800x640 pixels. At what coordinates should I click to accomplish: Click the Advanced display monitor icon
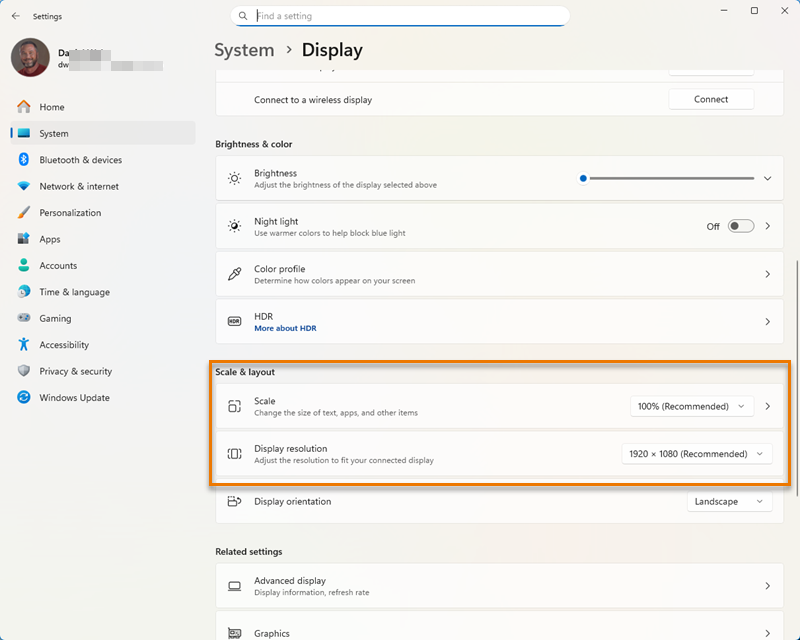[x=235, y=586]
